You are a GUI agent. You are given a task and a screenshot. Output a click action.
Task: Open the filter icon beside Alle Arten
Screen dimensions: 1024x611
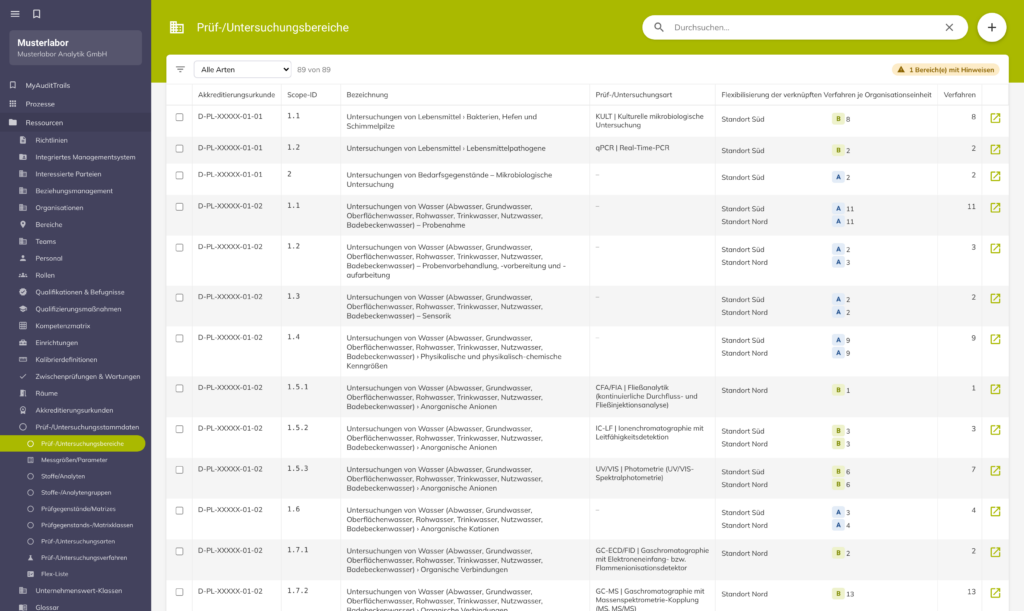click(x=180, y=69)
